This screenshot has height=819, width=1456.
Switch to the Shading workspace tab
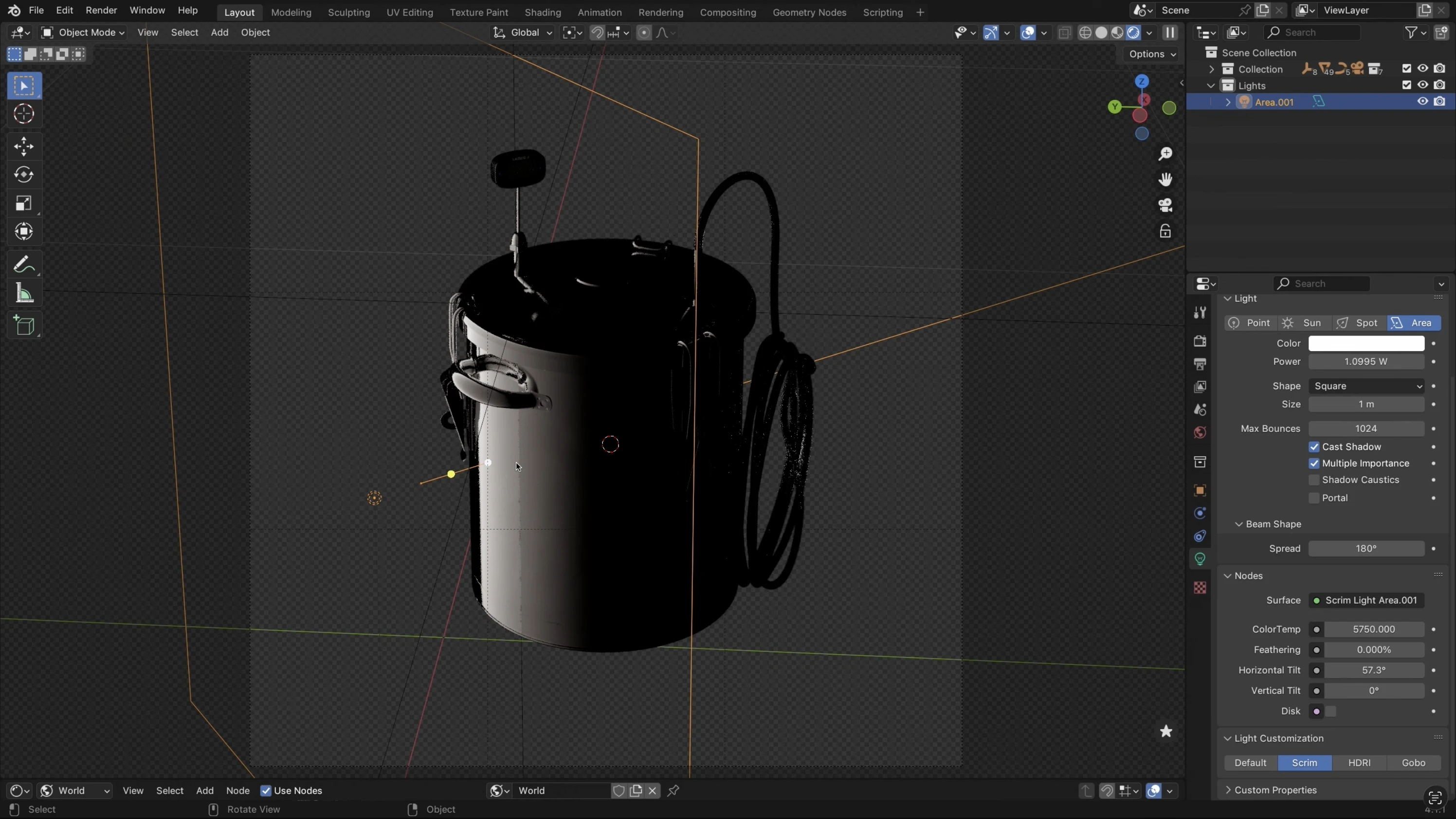542,12
